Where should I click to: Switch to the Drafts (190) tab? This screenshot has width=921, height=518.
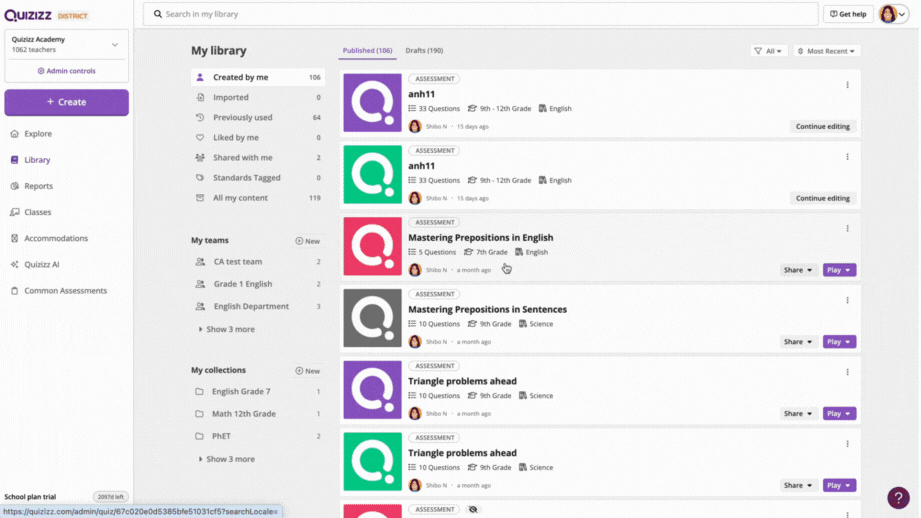(x=424, y=51)
